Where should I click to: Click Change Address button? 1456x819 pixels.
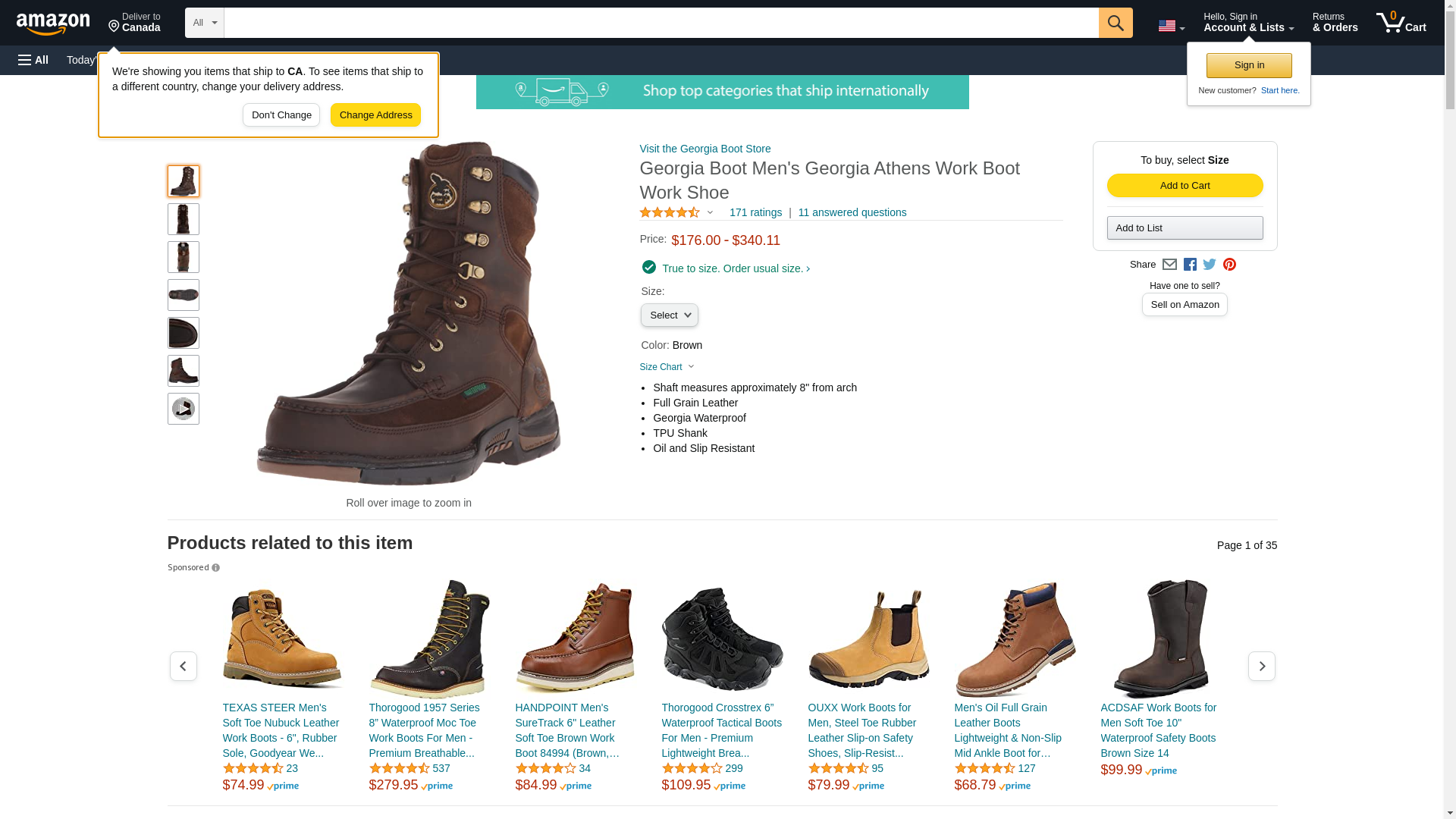pyautogui.click(x=375, y=115)
